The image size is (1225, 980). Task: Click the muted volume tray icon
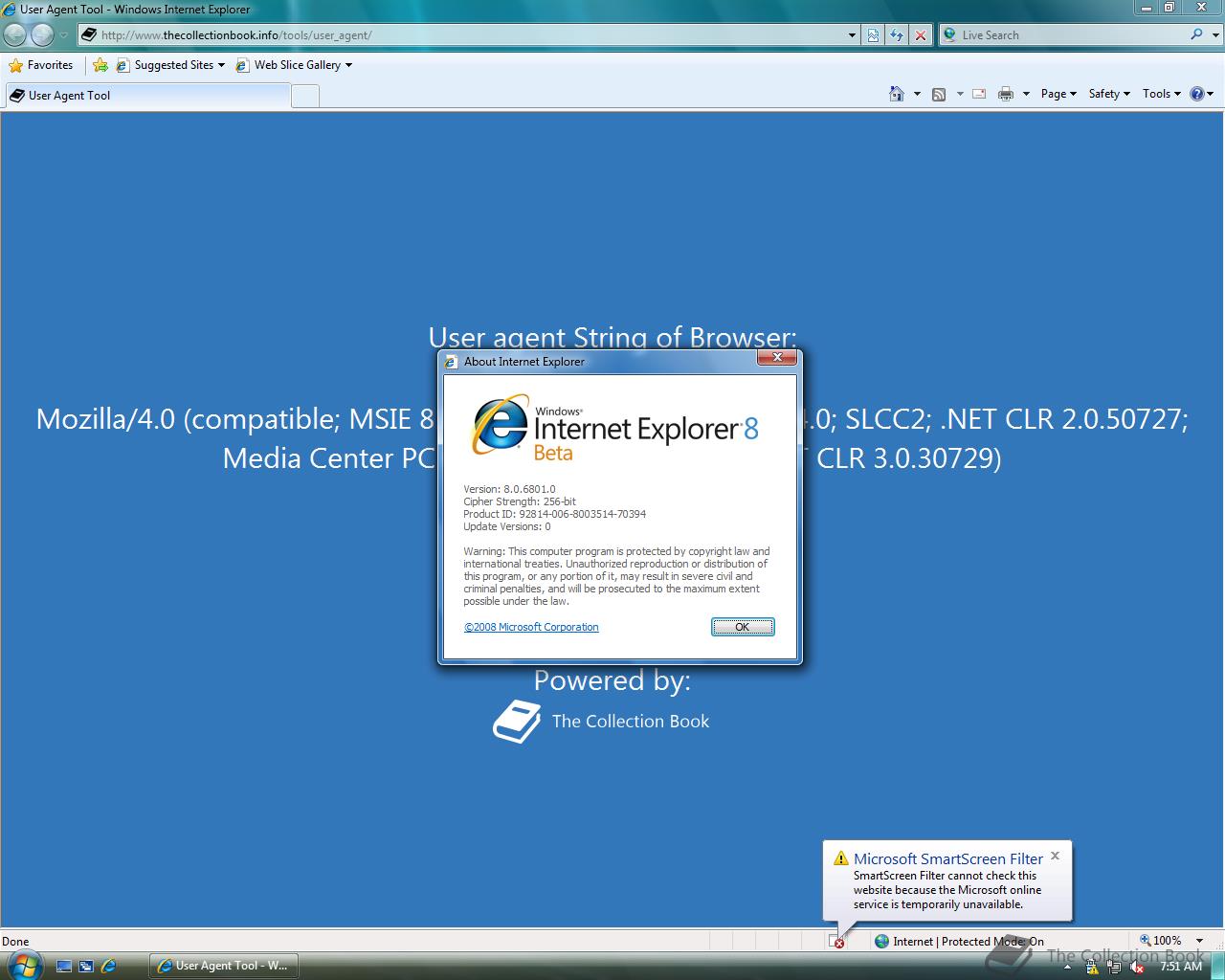[1136, 967]
